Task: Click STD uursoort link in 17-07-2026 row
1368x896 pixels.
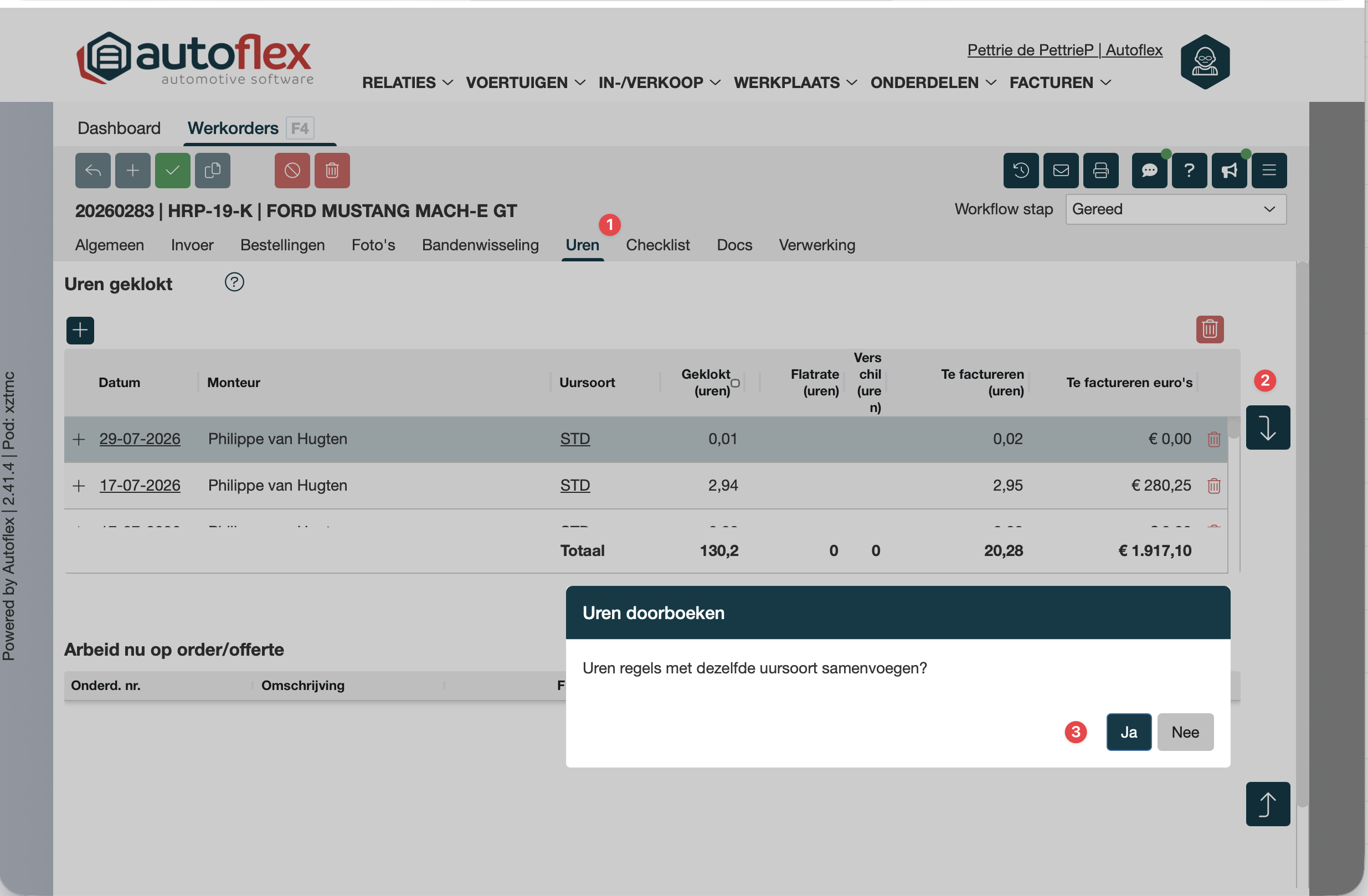Action: point(575,486)
